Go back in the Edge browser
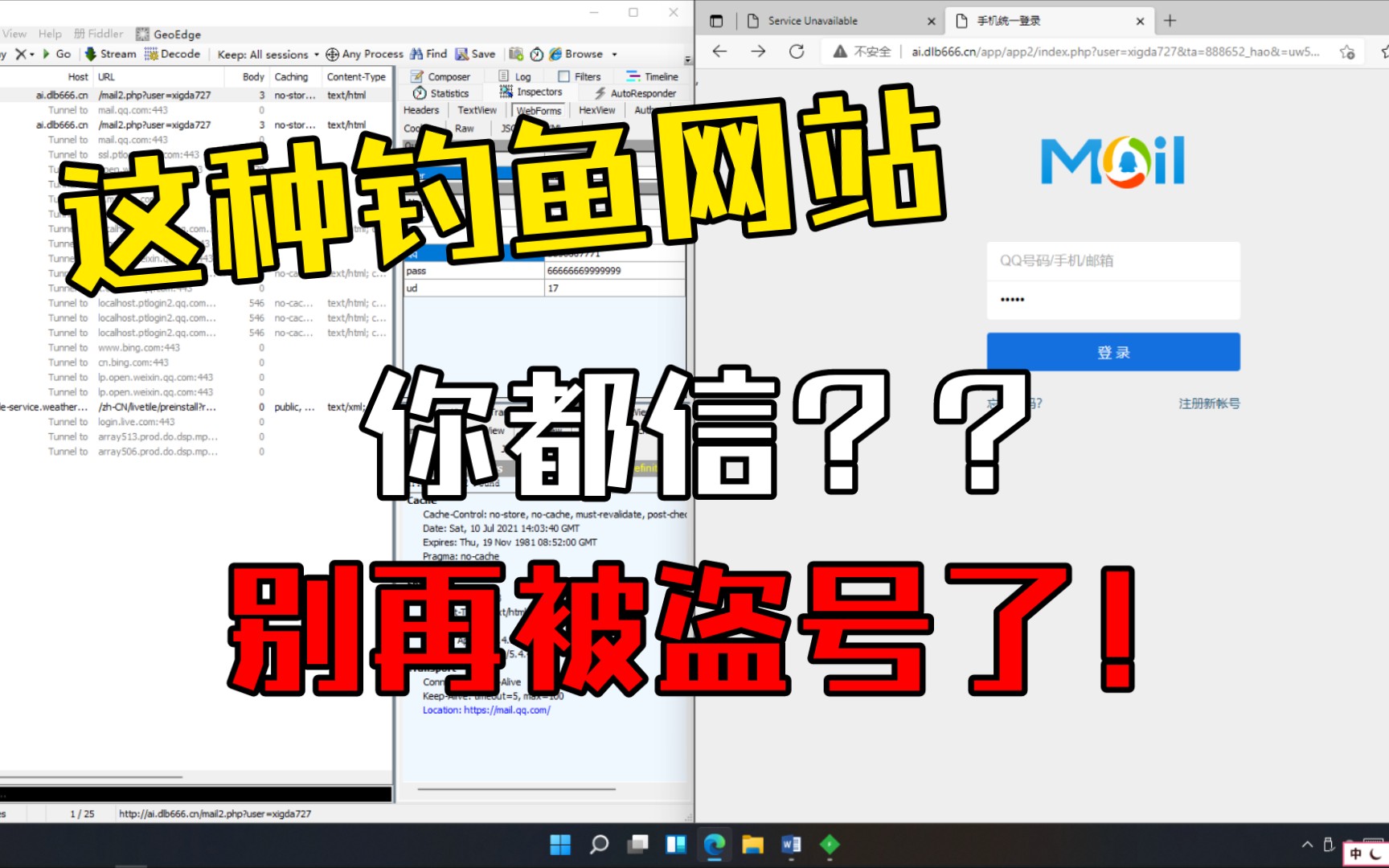The width and height of the screenshot is (1389, 868). tap(719, 51)
